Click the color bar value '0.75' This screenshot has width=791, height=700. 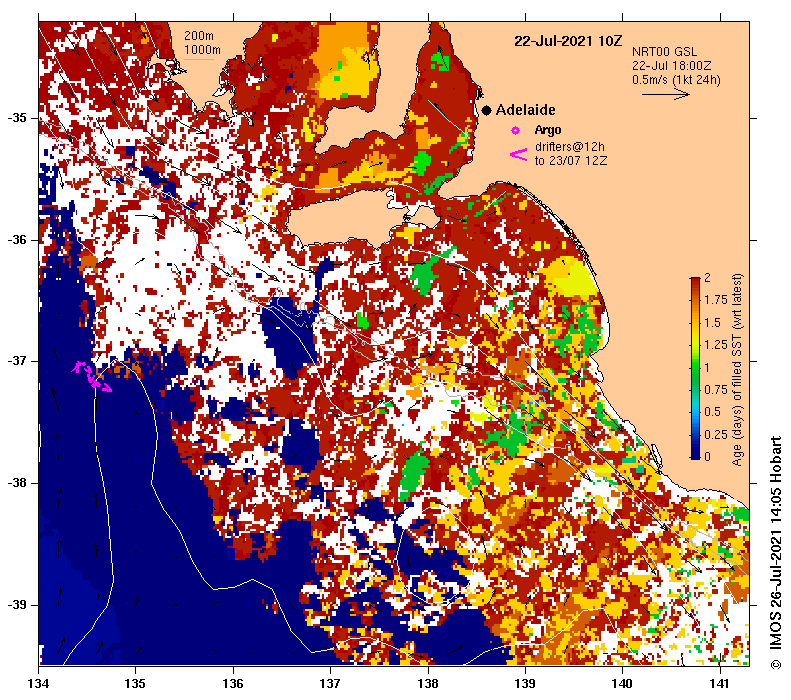tap(716, 389)
